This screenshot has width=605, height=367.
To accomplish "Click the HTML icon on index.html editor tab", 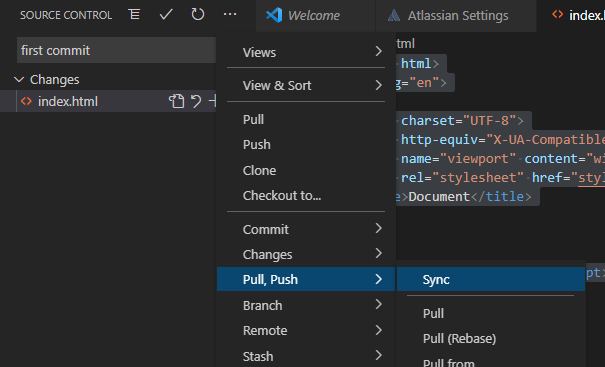I will point(558,15).
